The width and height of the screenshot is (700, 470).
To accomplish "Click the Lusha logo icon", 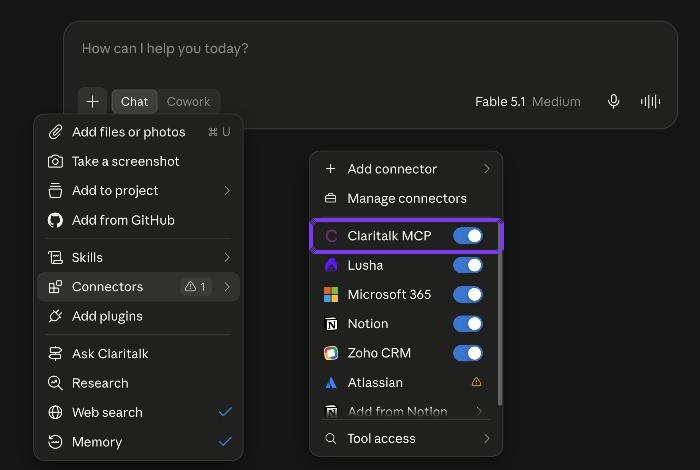I will point(331,265).
